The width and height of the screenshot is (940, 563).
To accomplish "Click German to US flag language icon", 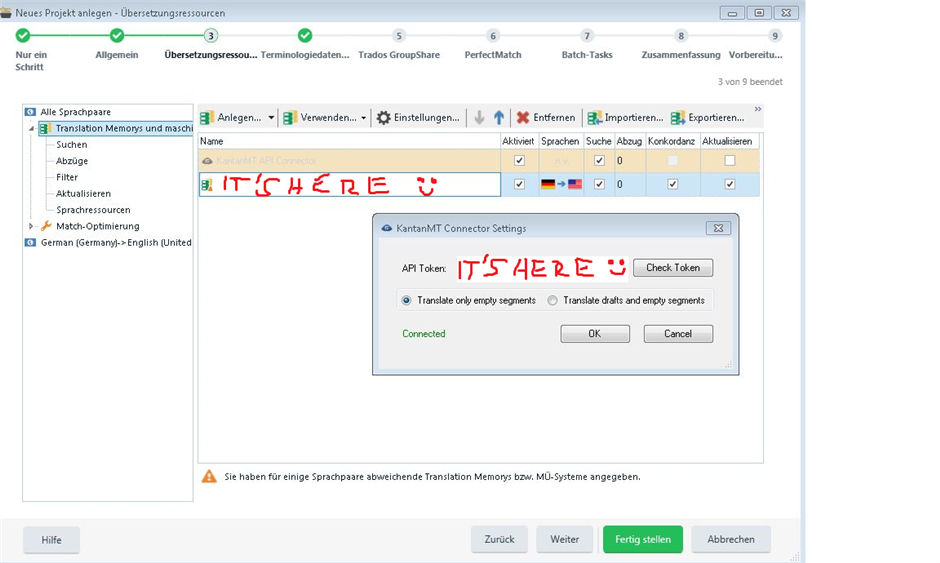I will [561, 184].
